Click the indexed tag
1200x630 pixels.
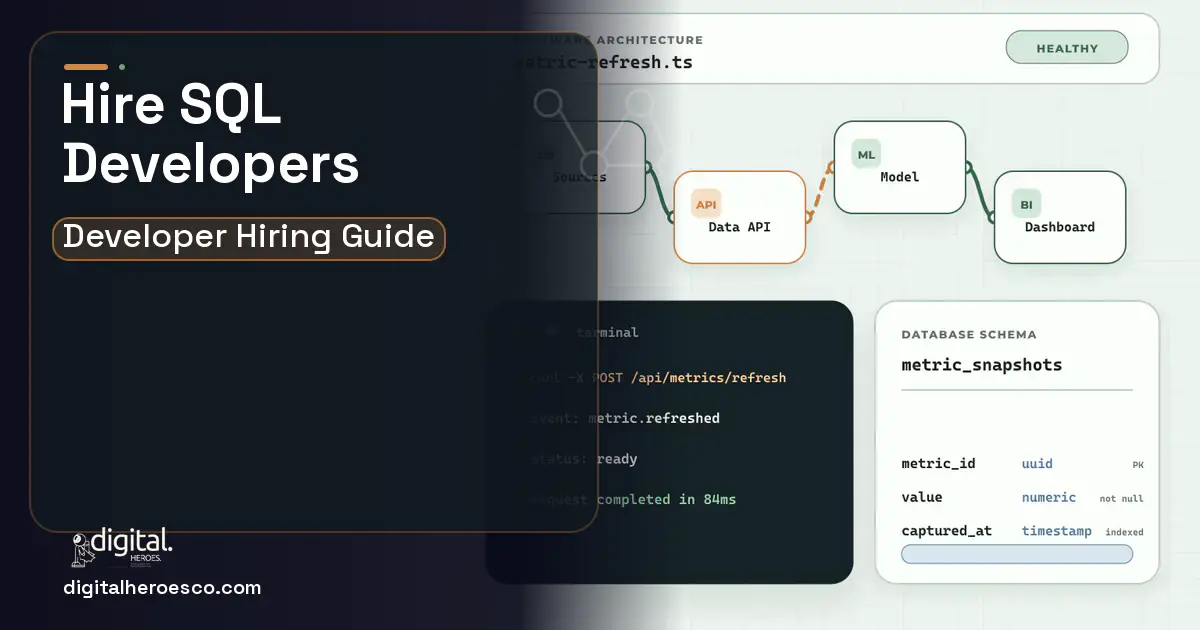(1124, 533)
